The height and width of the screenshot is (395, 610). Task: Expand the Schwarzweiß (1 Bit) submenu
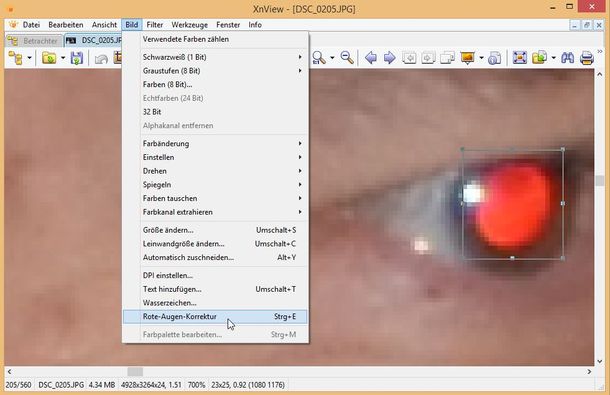coord(215,57)
